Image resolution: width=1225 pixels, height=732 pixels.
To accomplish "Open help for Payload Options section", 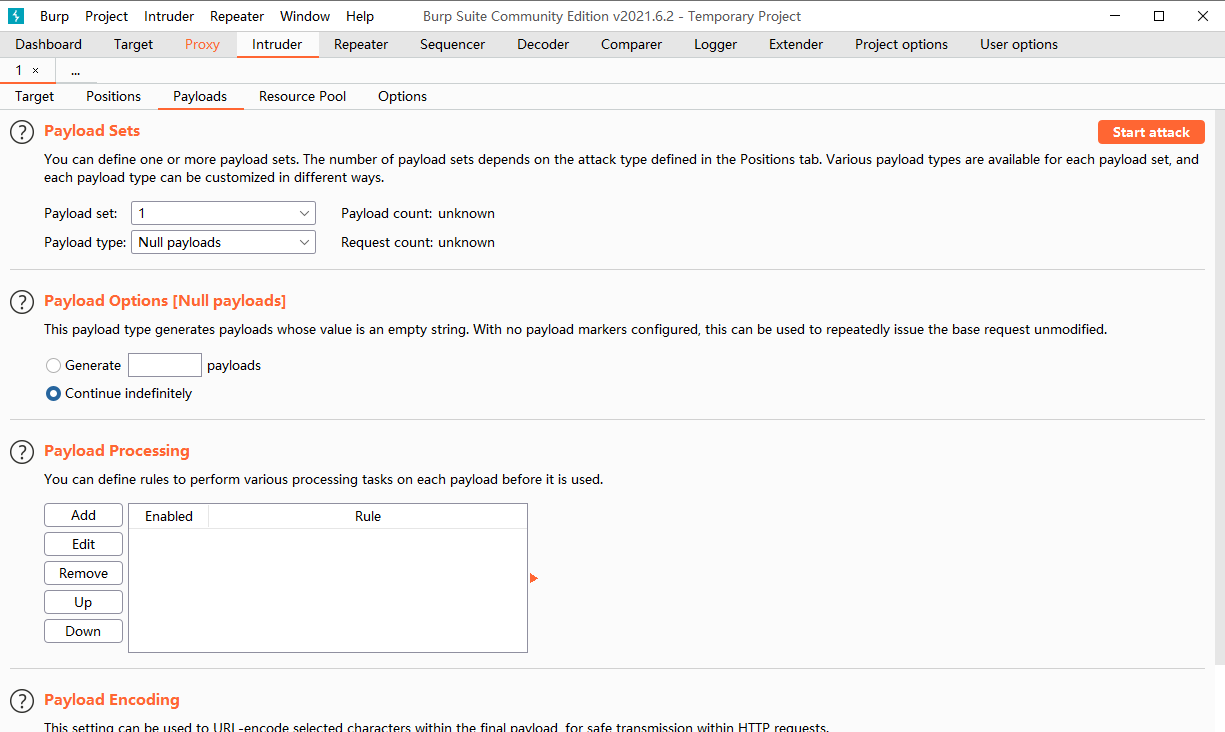I will pyautogui.click(x=22, y=302).
